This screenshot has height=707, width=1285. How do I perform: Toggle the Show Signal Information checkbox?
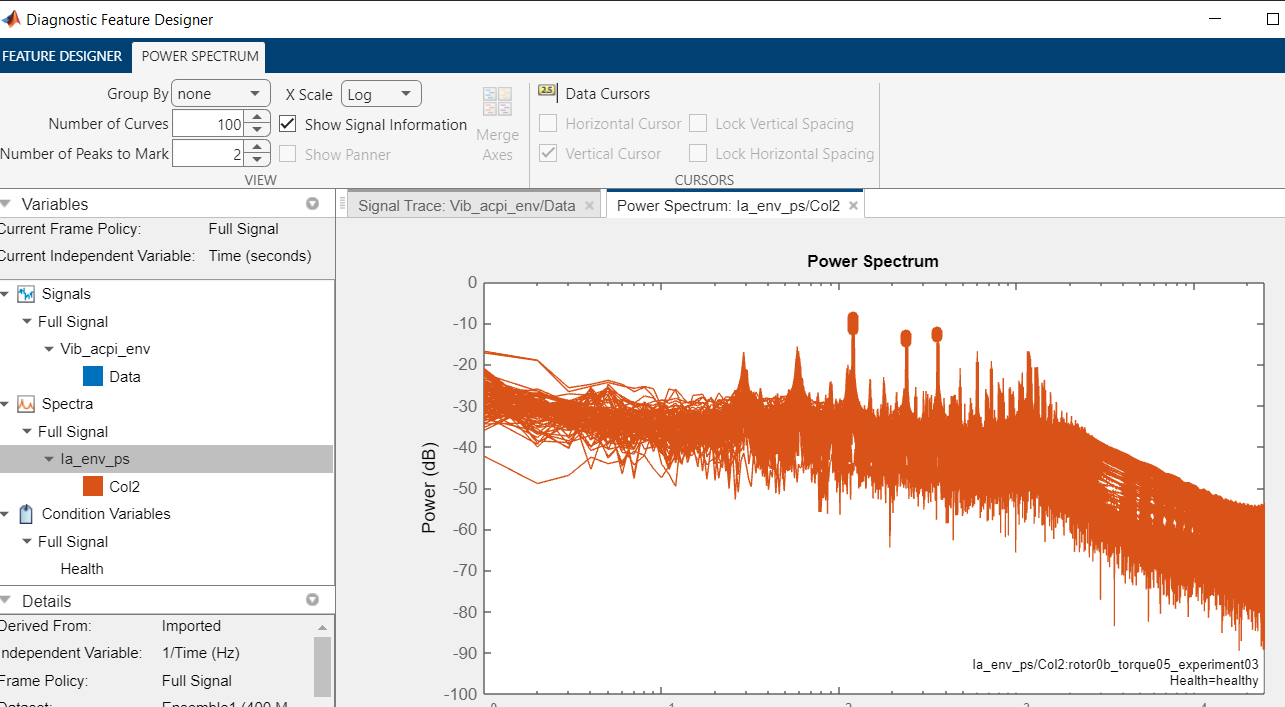click(288, 124)
